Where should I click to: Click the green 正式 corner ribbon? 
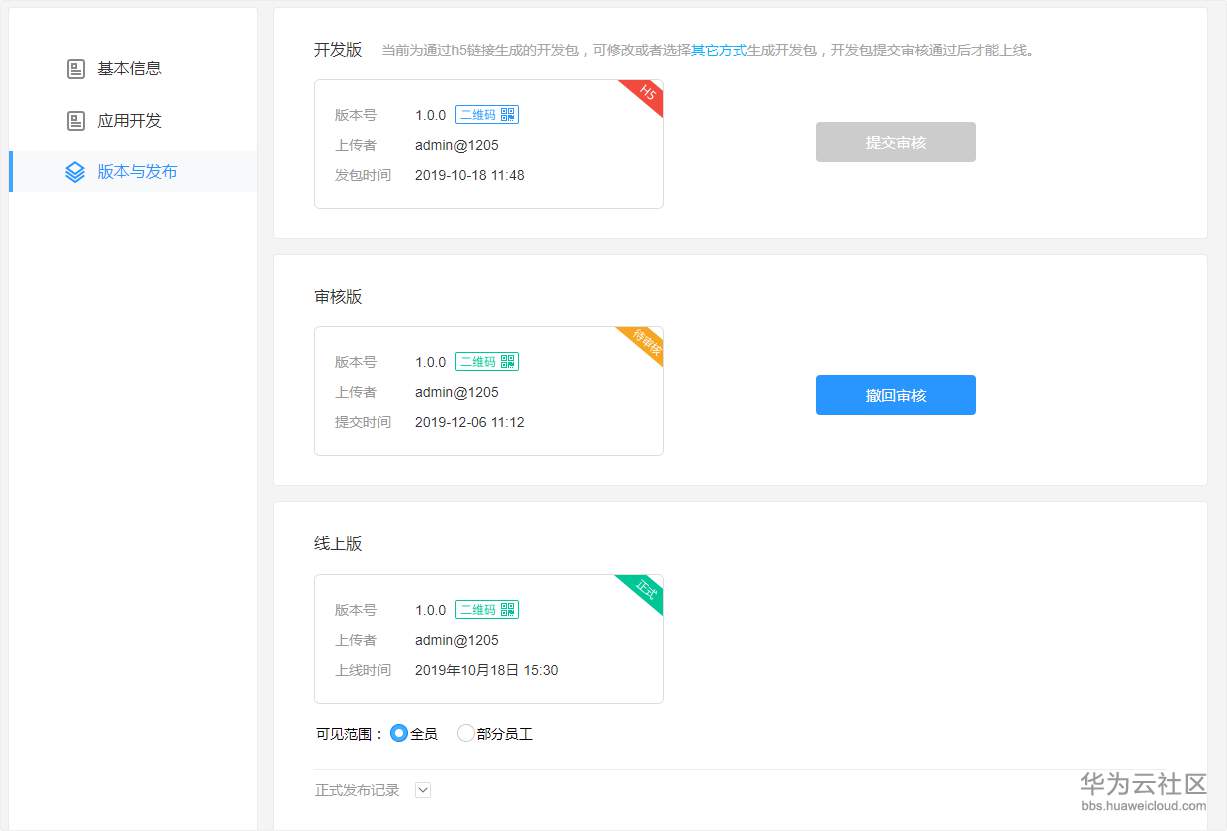(646, 589)
